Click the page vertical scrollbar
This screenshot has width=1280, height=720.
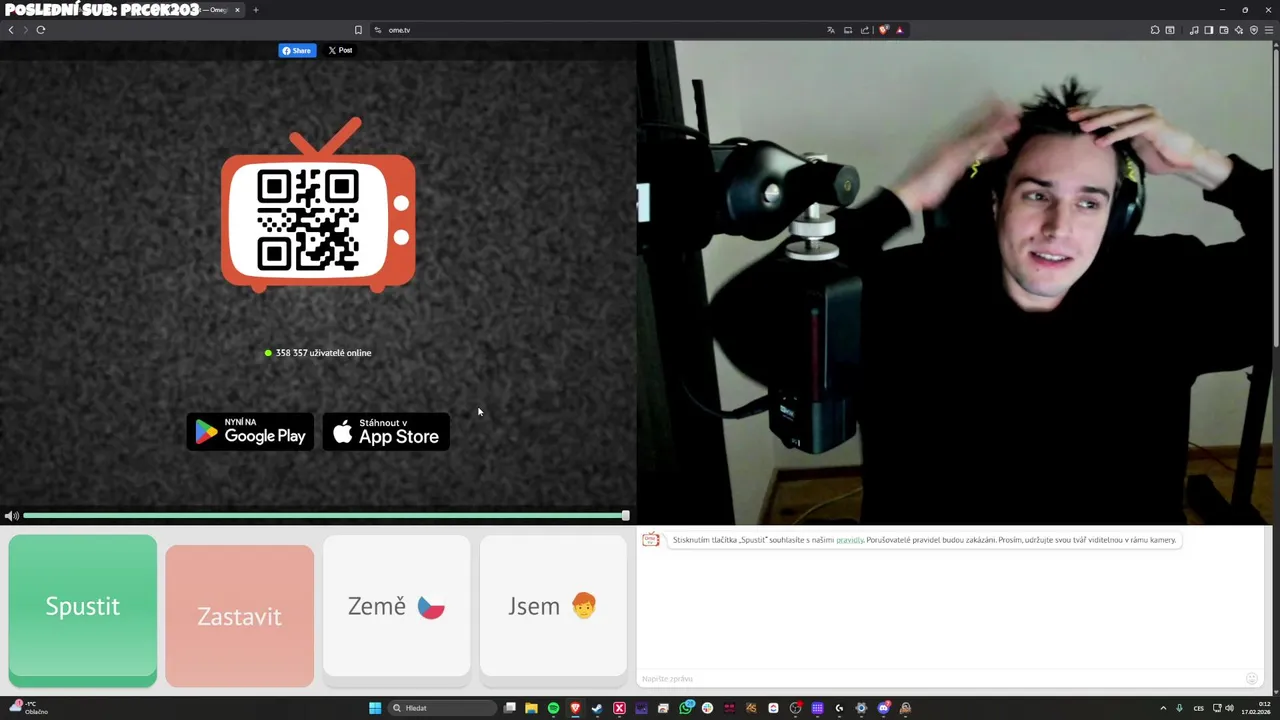1275,200
